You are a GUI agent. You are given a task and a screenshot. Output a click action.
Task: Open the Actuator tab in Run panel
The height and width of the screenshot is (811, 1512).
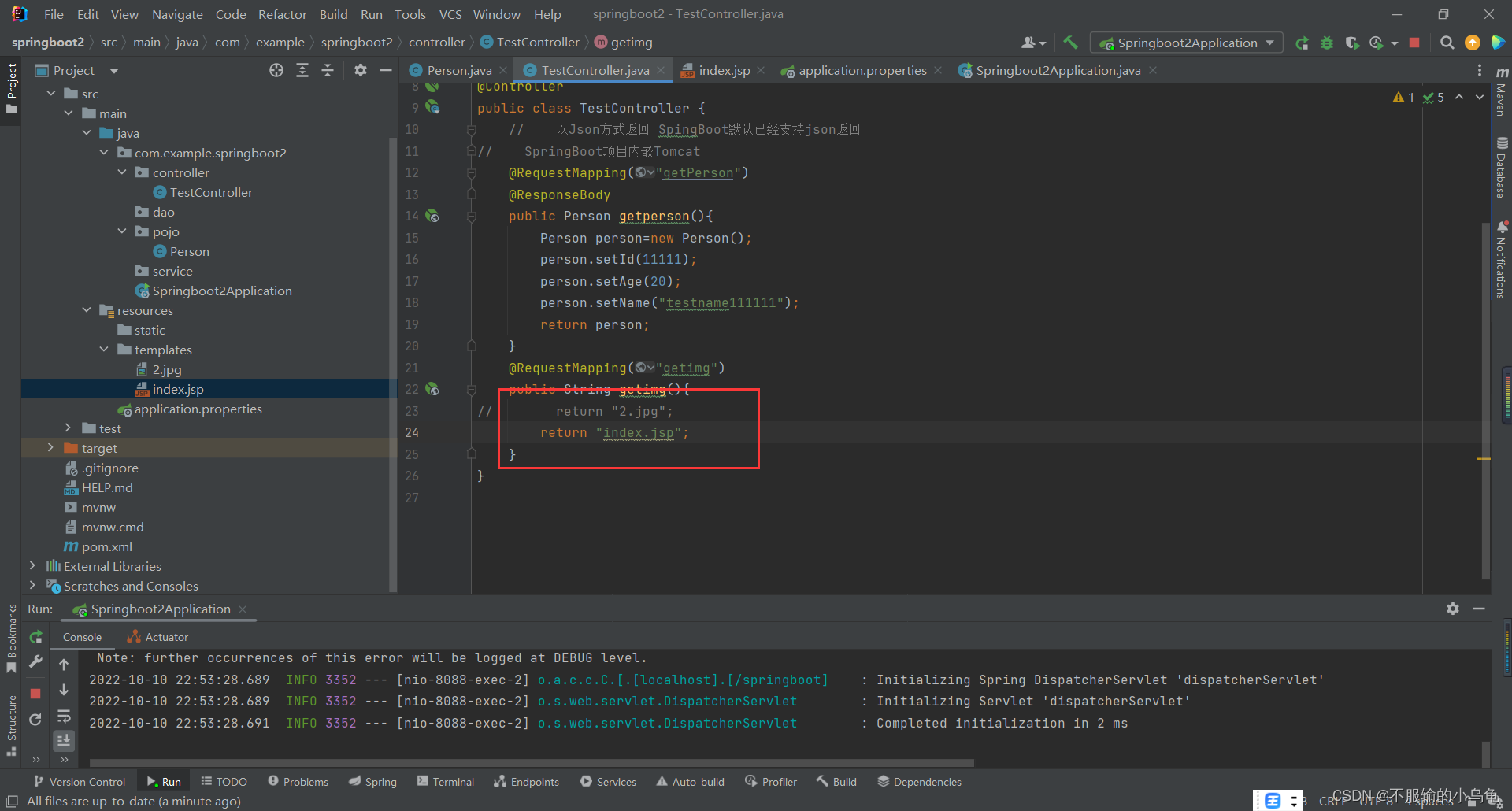(x=157, y=637)
